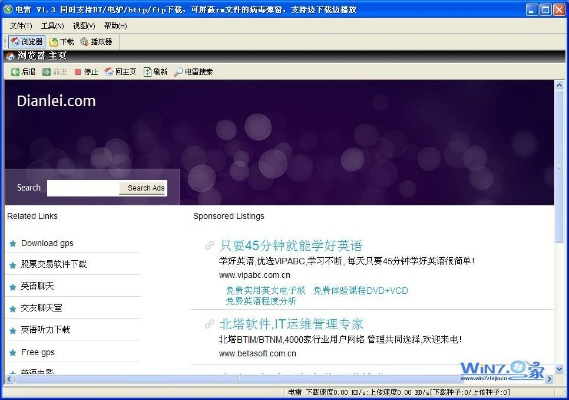Click the horizontal scrollbar thumb
Viewport: 569px width, 400px height.
click(x=240, y=379)
